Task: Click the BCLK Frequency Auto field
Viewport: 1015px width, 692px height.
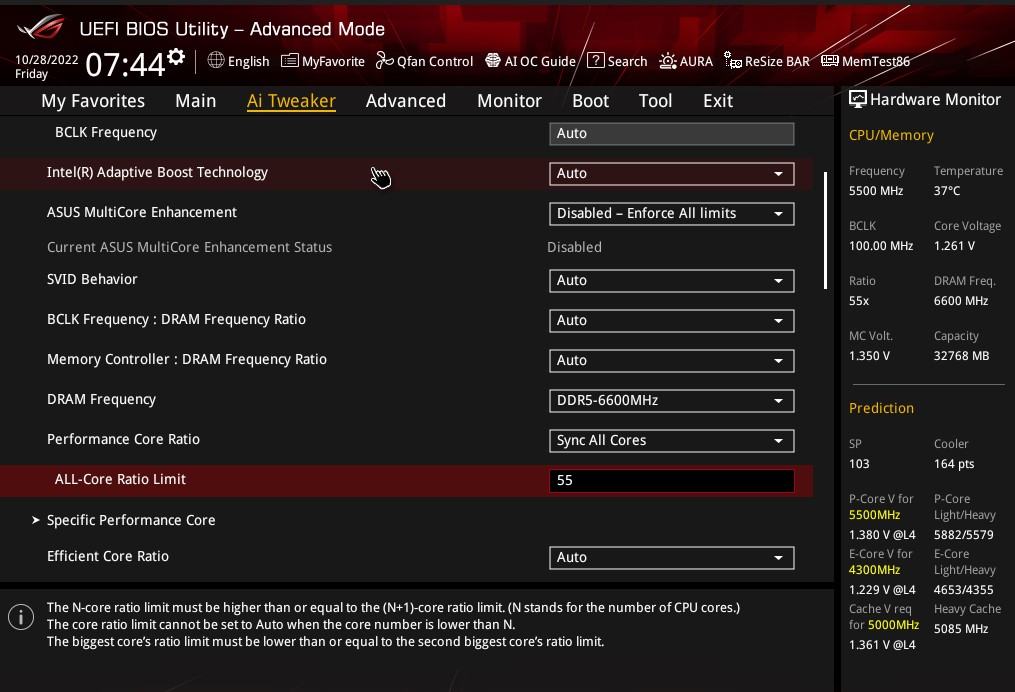Action: (671, 133)
